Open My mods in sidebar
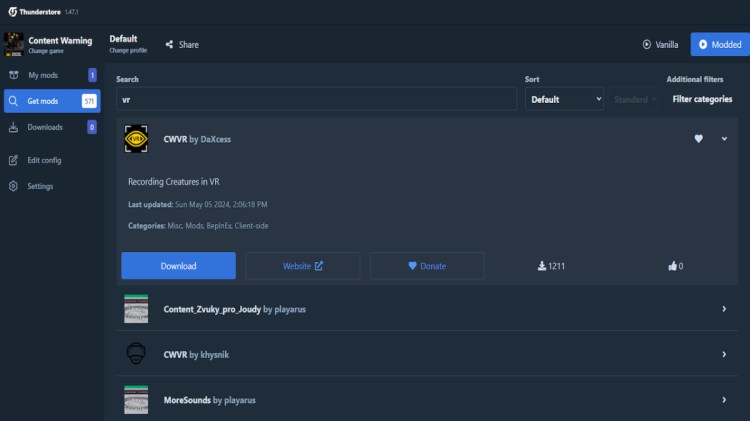The image size is (750, 421). tap(44, 75)
